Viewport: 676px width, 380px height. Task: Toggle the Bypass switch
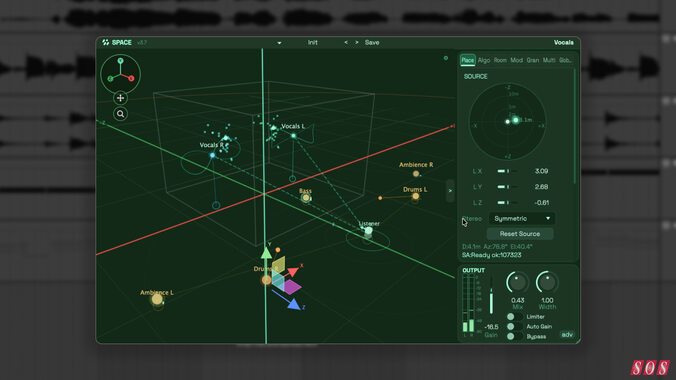point(514,336)
